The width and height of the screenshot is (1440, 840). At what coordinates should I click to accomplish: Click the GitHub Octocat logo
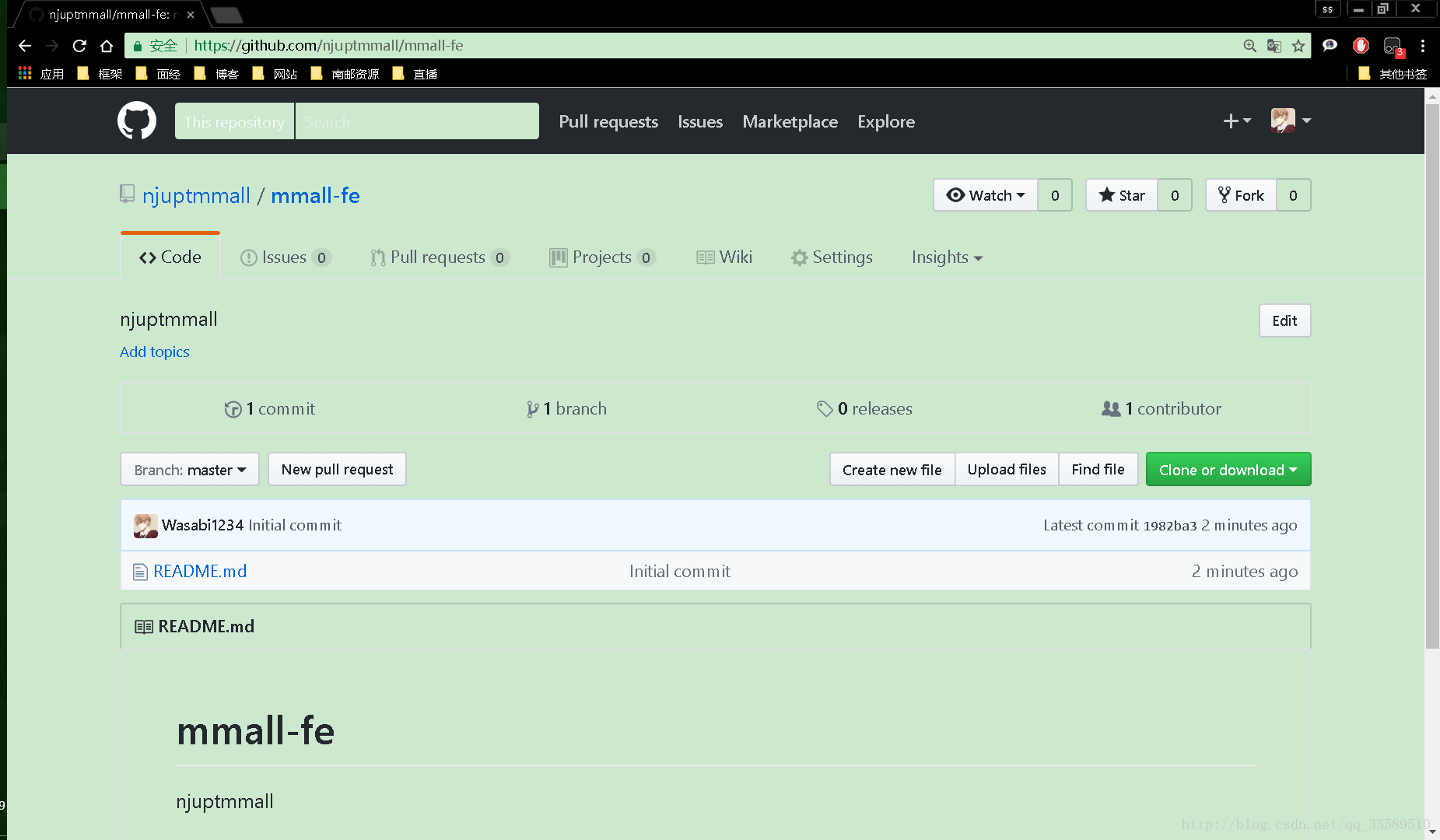pos(137,121)
